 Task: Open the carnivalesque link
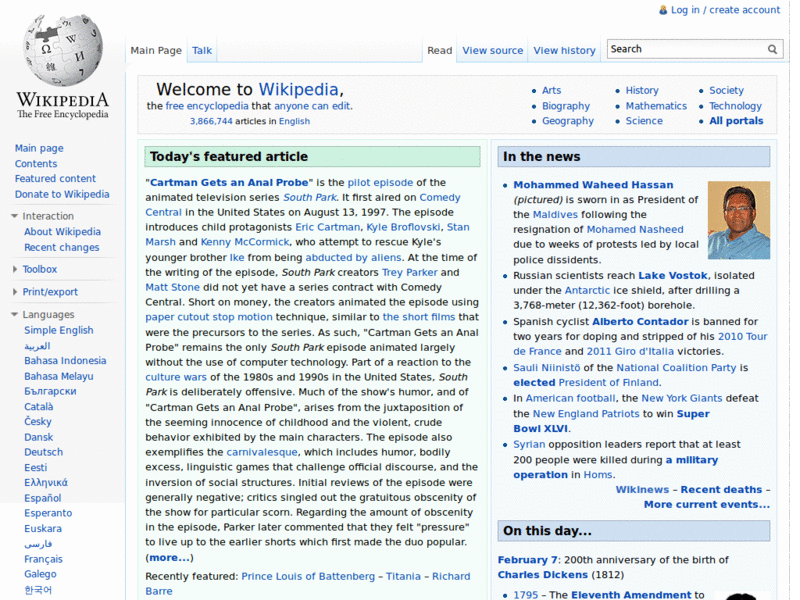click(262, 453)
